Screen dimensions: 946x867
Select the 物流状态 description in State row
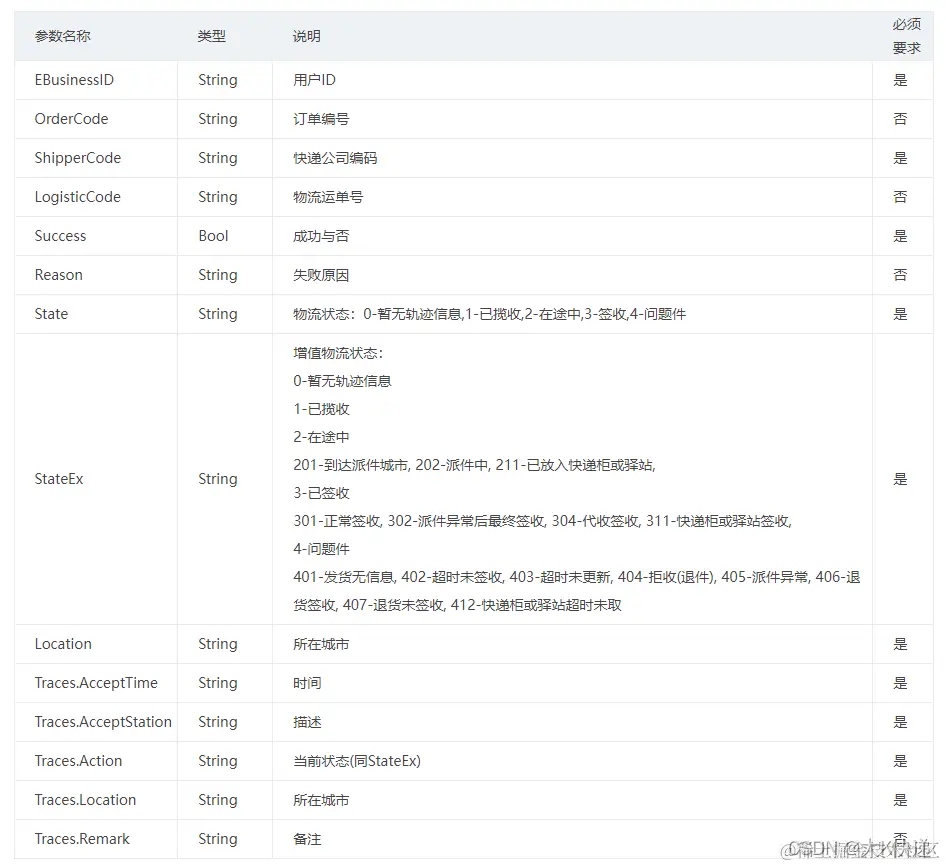tap(489, 314)
